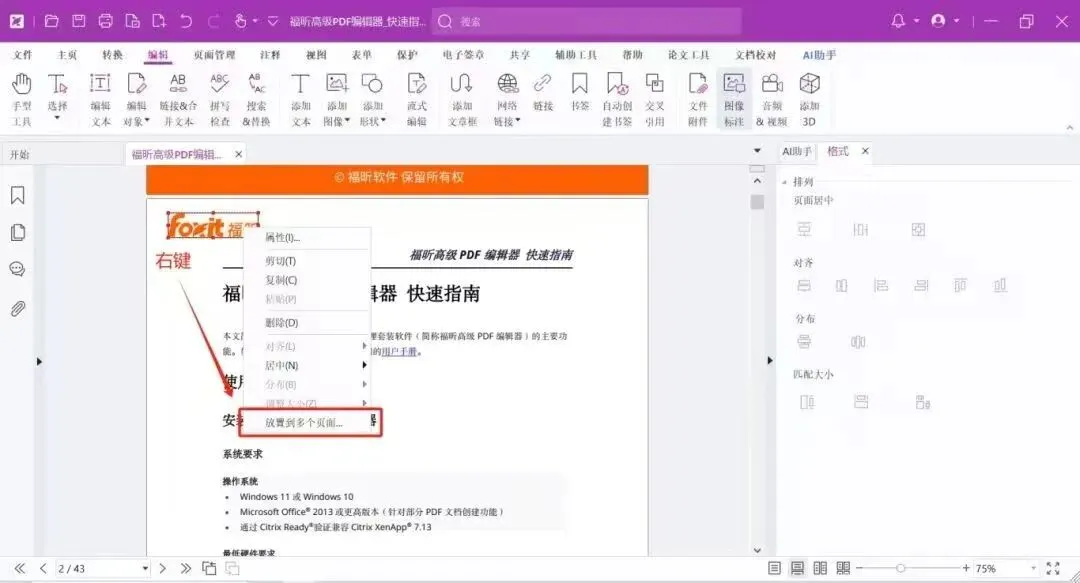
Task: Open the notifications bell icon
Action: tap(898, 21)
